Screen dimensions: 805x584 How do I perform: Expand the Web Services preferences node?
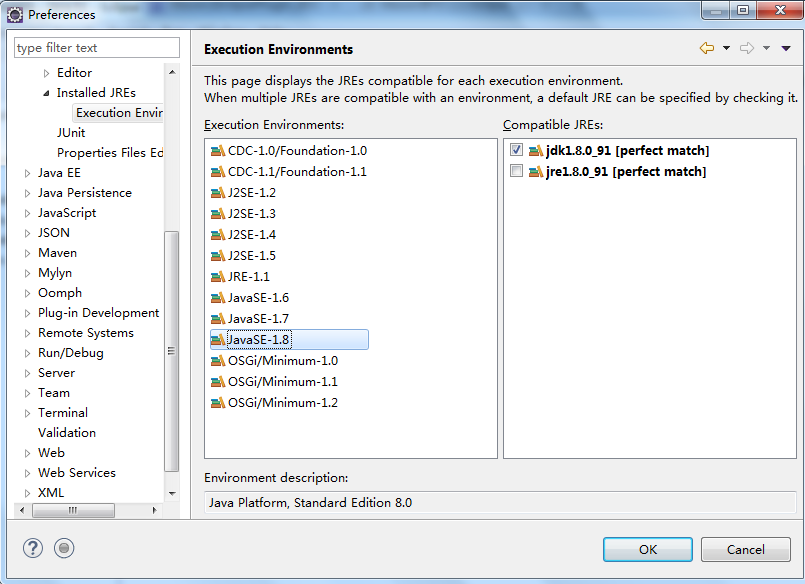27,473
